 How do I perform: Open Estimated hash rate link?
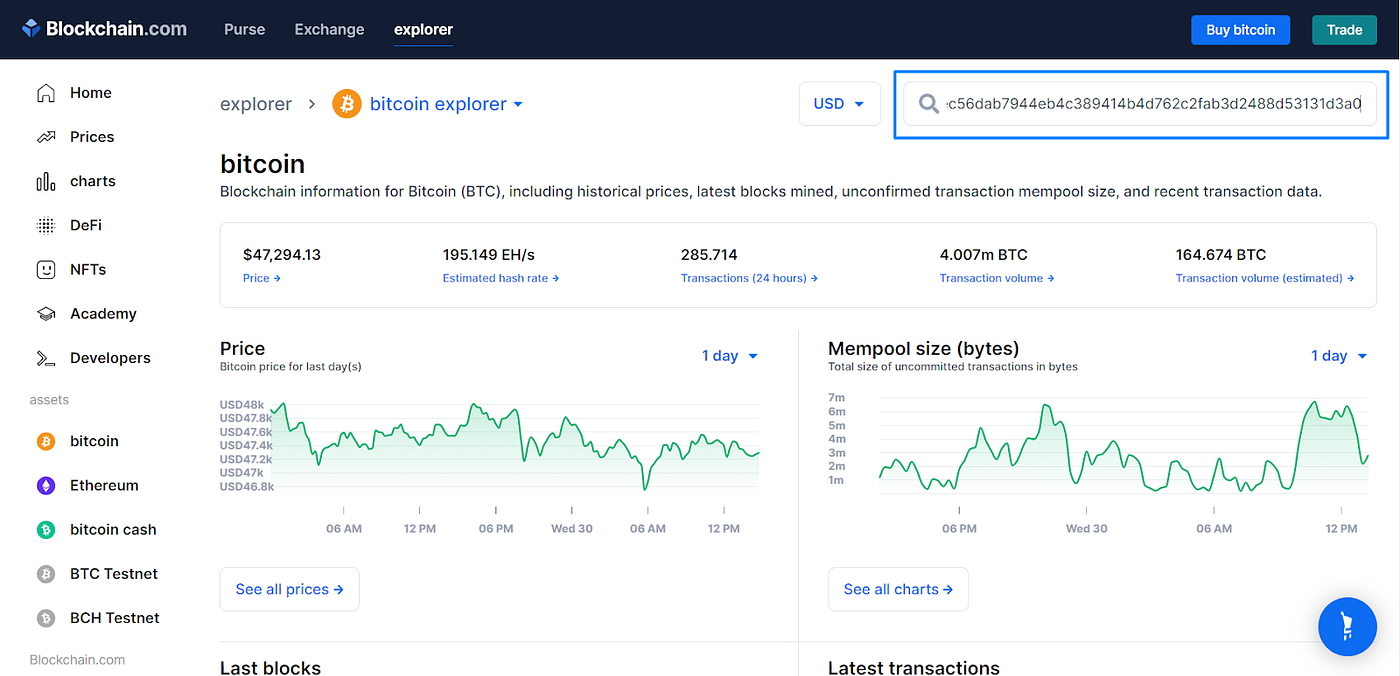501,278
